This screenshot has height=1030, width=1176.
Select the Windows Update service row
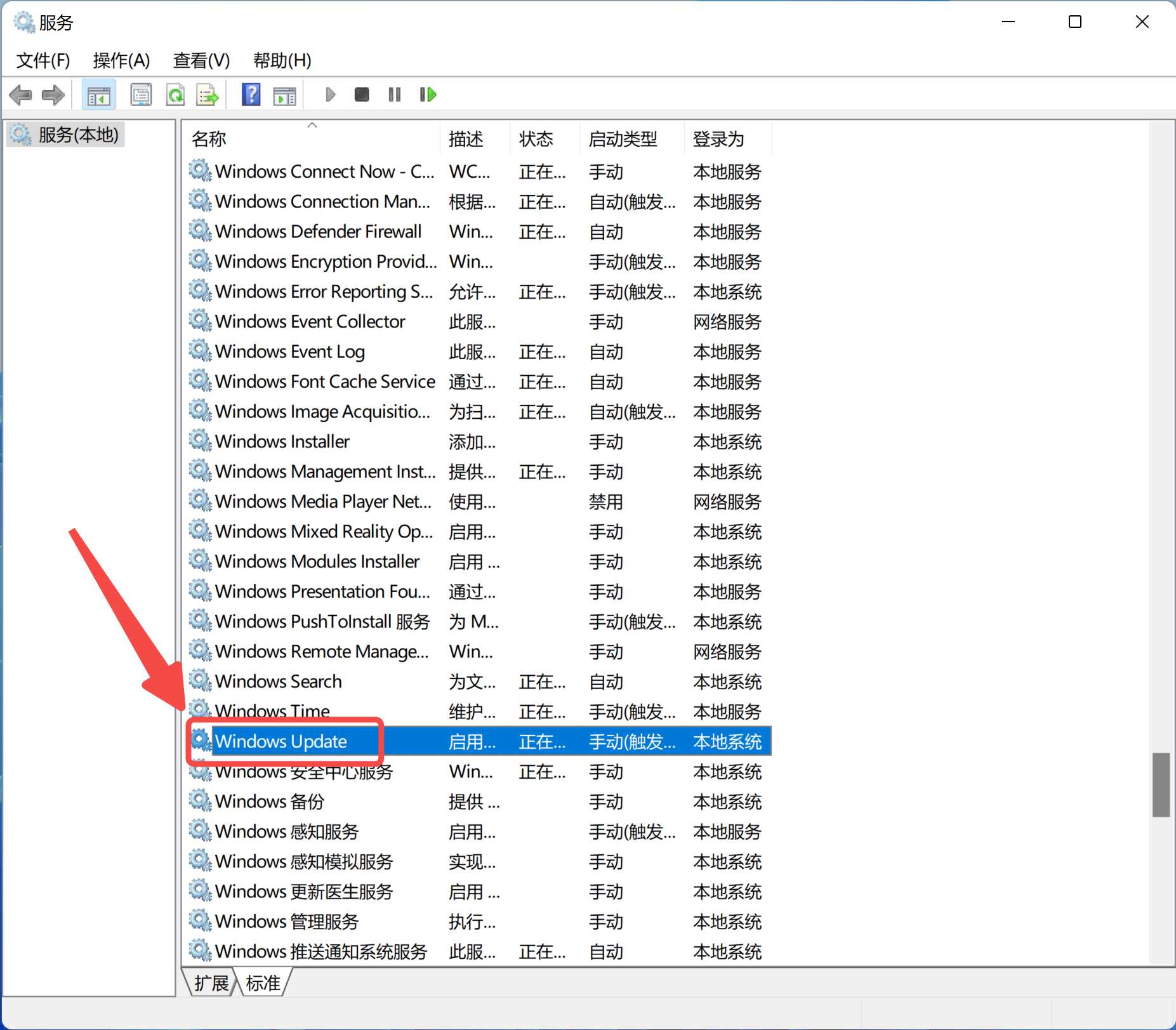pos(480,741)
